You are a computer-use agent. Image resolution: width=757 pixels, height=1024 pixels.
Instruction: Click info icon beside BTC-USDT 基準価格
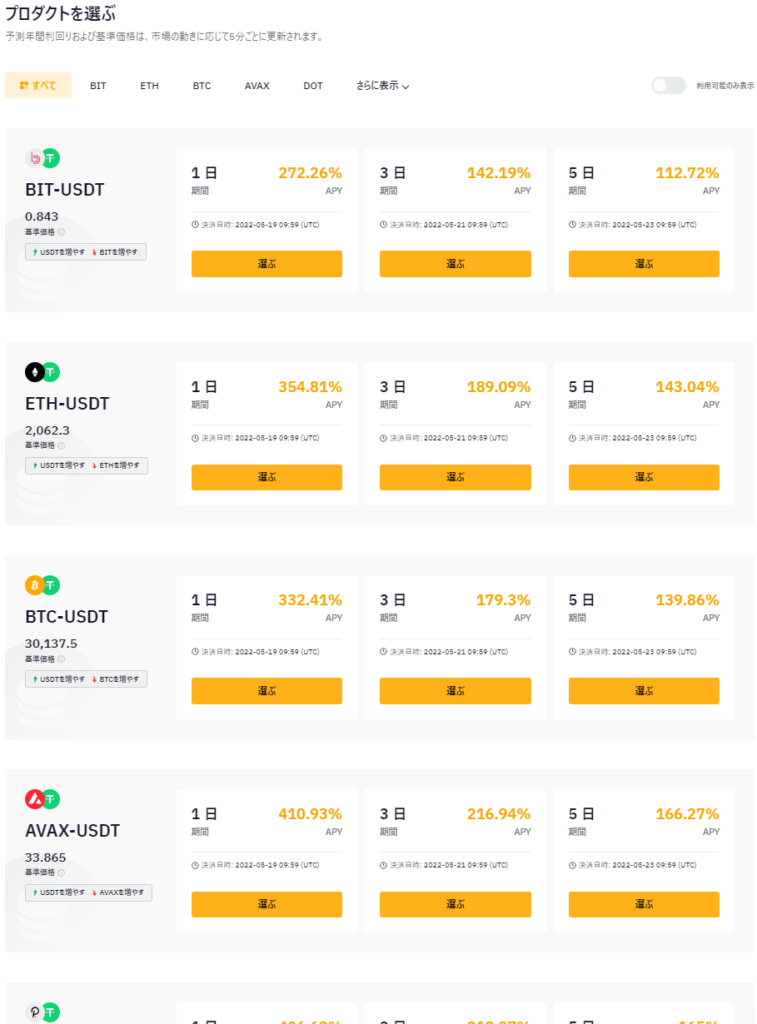(x=61, y=659)
